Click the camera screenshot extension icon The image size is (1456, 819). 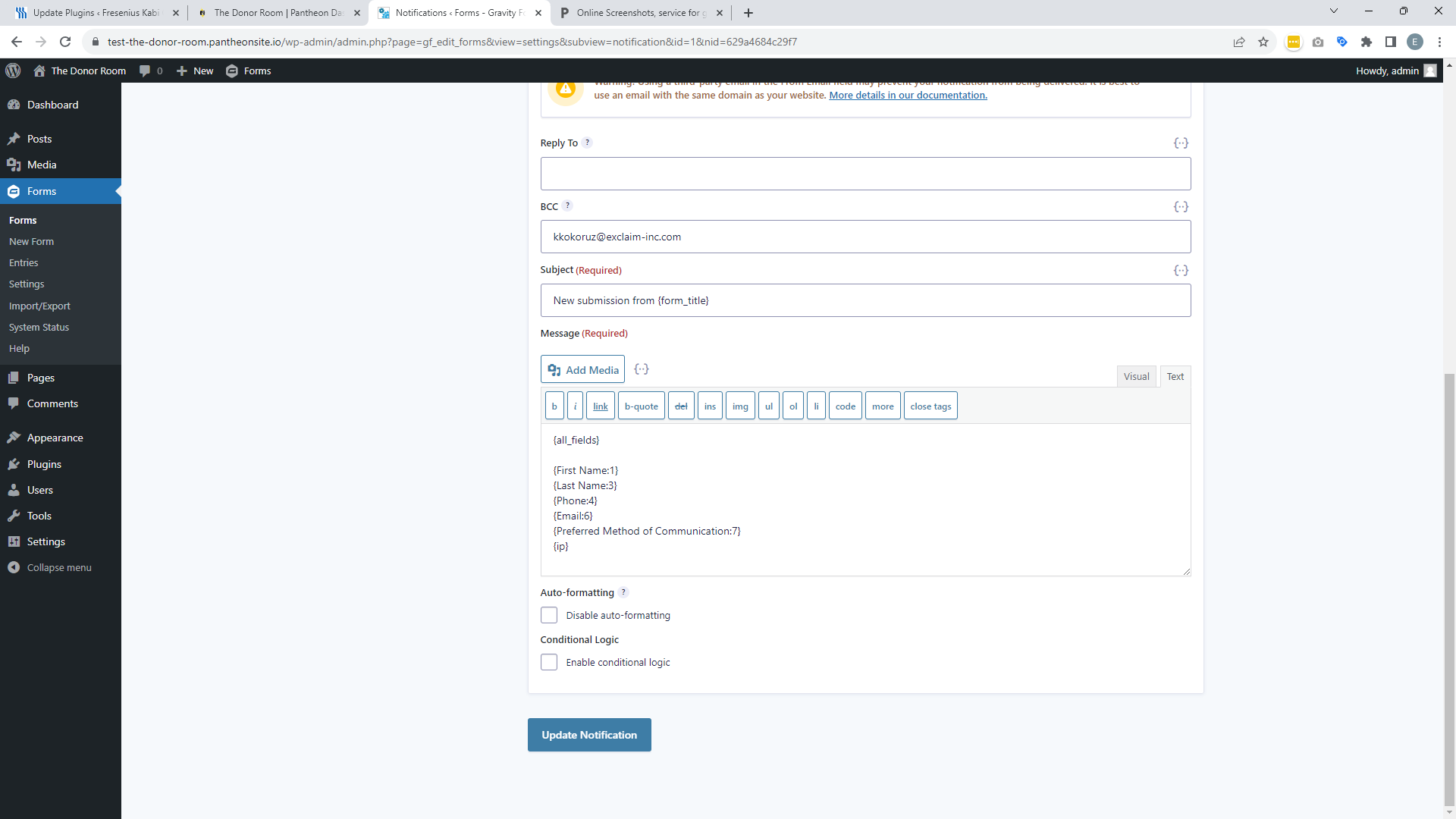(x=1318, y=42)
